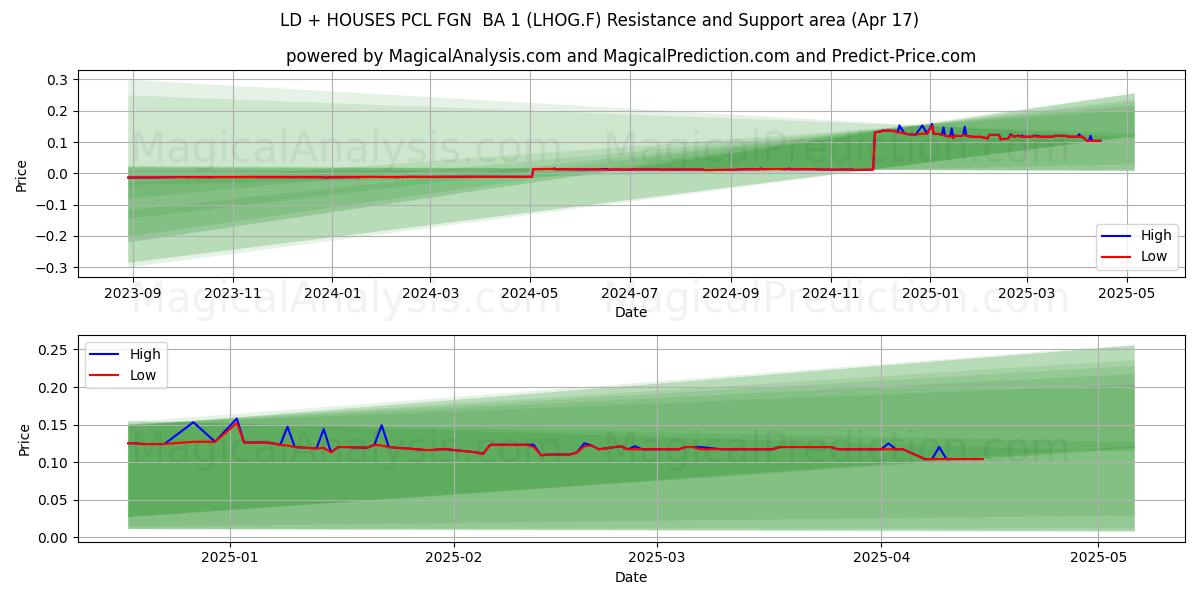The height and width of the screenshot is (600, 1200).
Task: Click the '2025-05' date tick on the top chart
Action: (1127, 292)
